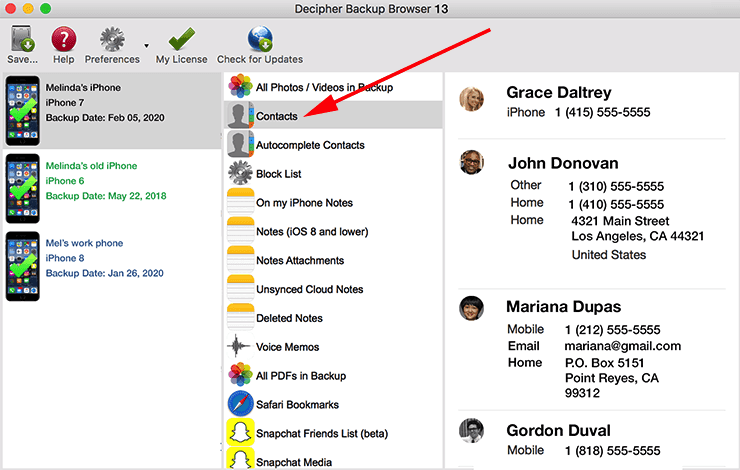
Task: Click the Autocomplete Contacts icon
Action: point(240,144)
